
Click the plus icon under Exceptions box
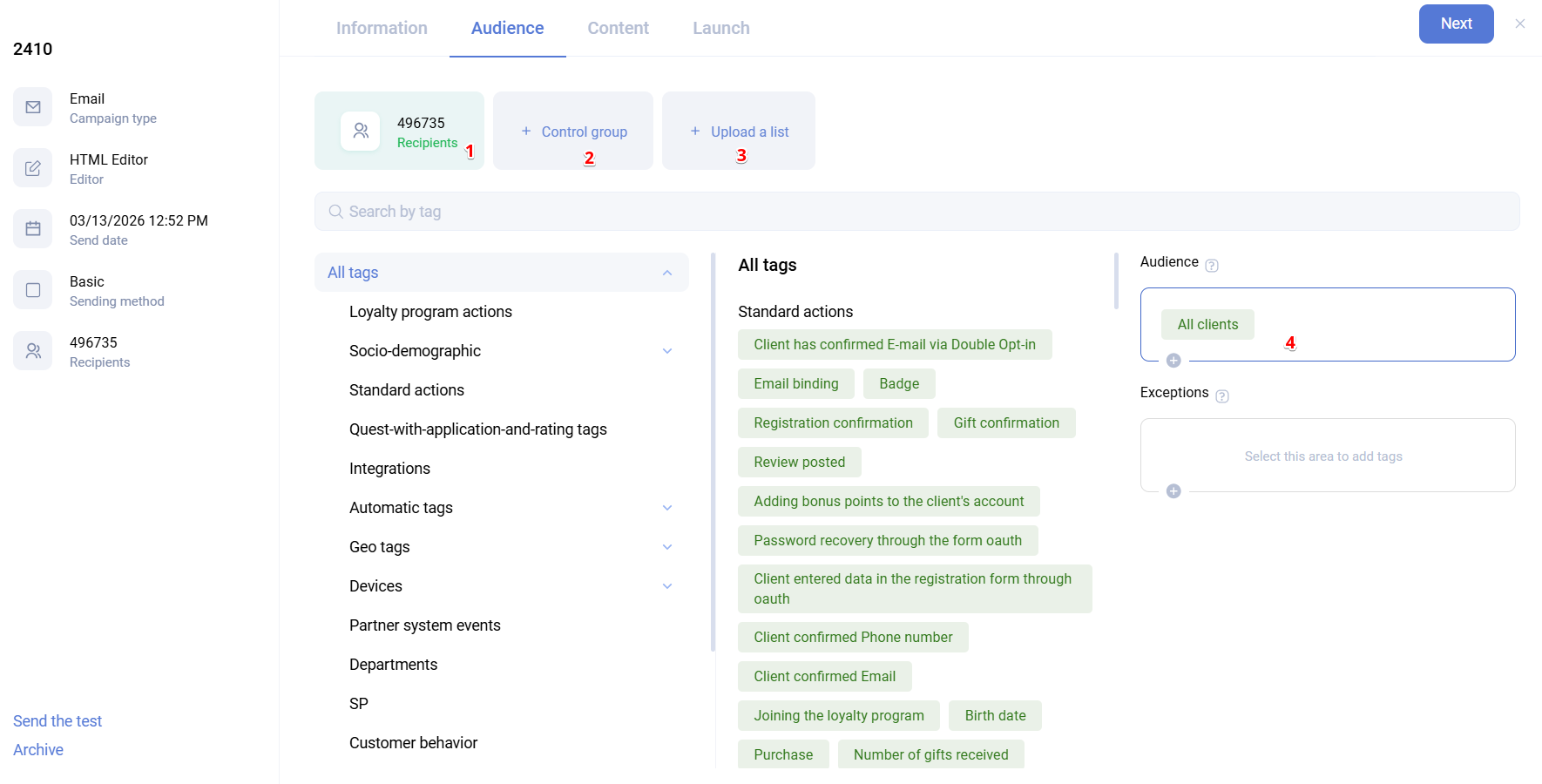[x=1173, y=491]
